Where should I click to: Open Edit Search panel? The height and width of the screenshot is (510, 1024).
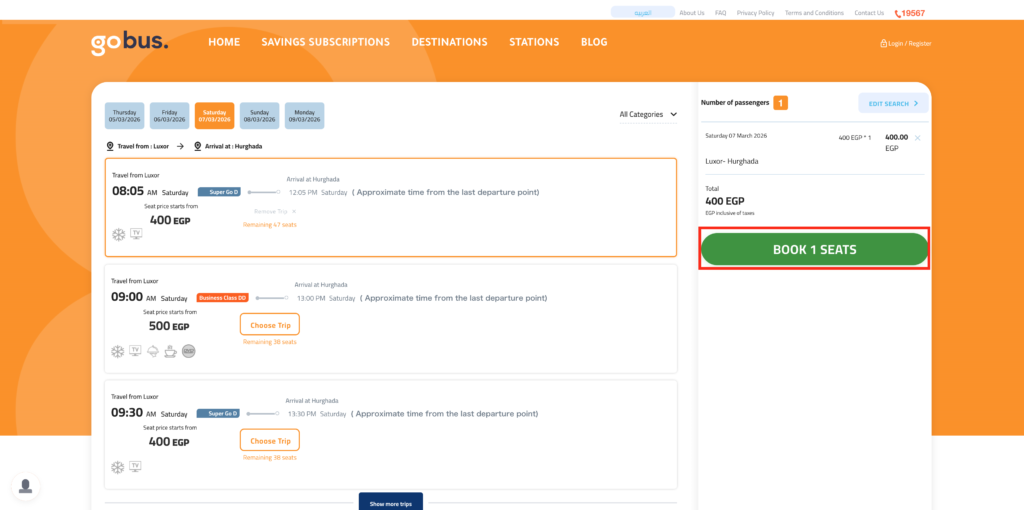(x=892, y=103)
